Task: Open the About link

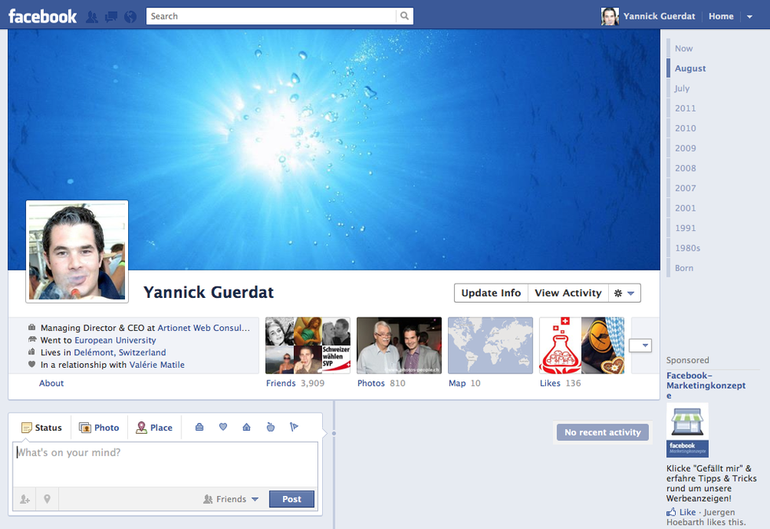Action: tap(51, 383)
